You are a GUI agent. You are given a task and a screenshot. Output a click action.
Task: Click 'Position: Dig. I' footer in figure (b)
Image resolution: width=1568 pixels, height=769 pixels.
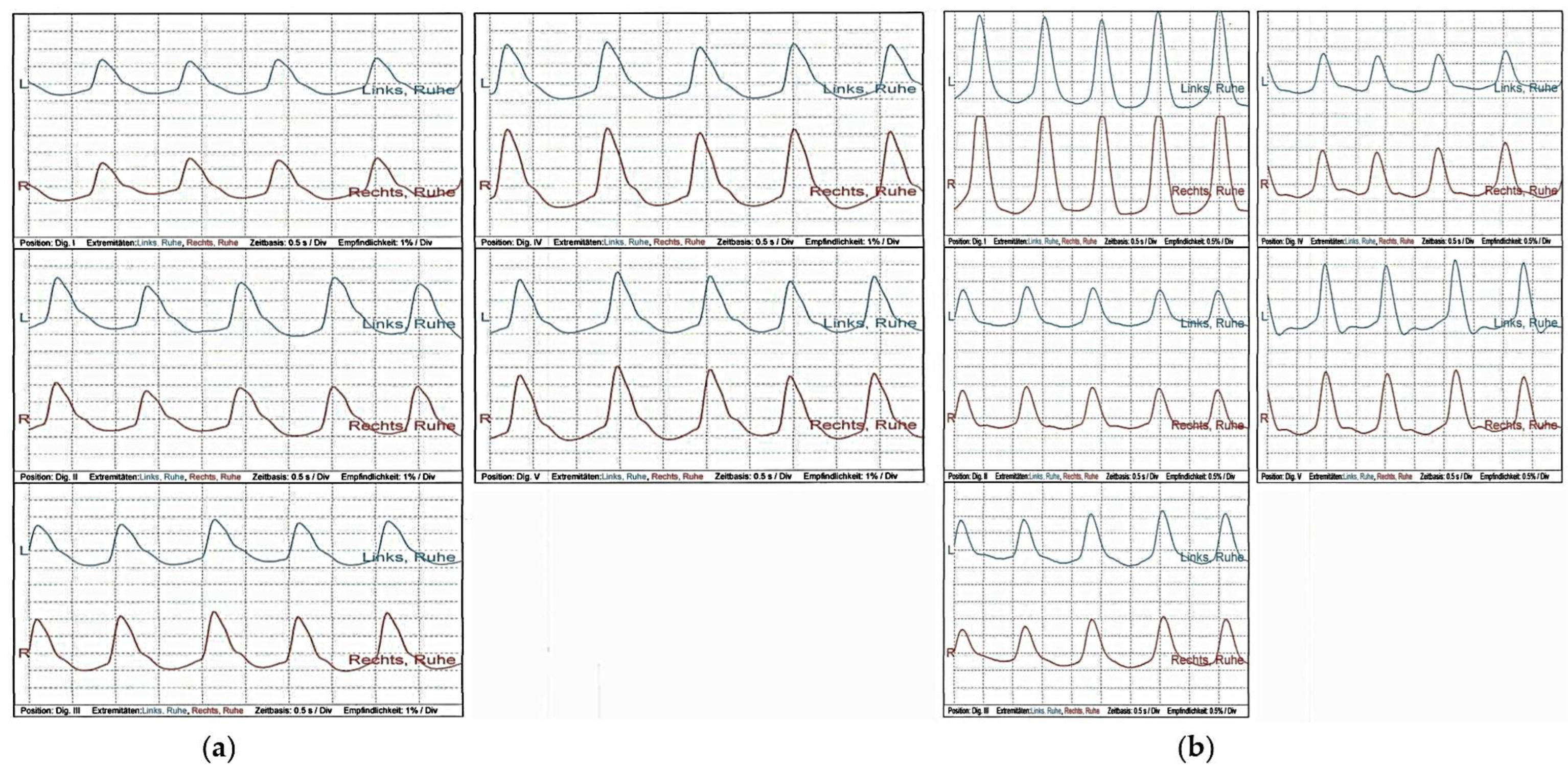click(966, 242)
